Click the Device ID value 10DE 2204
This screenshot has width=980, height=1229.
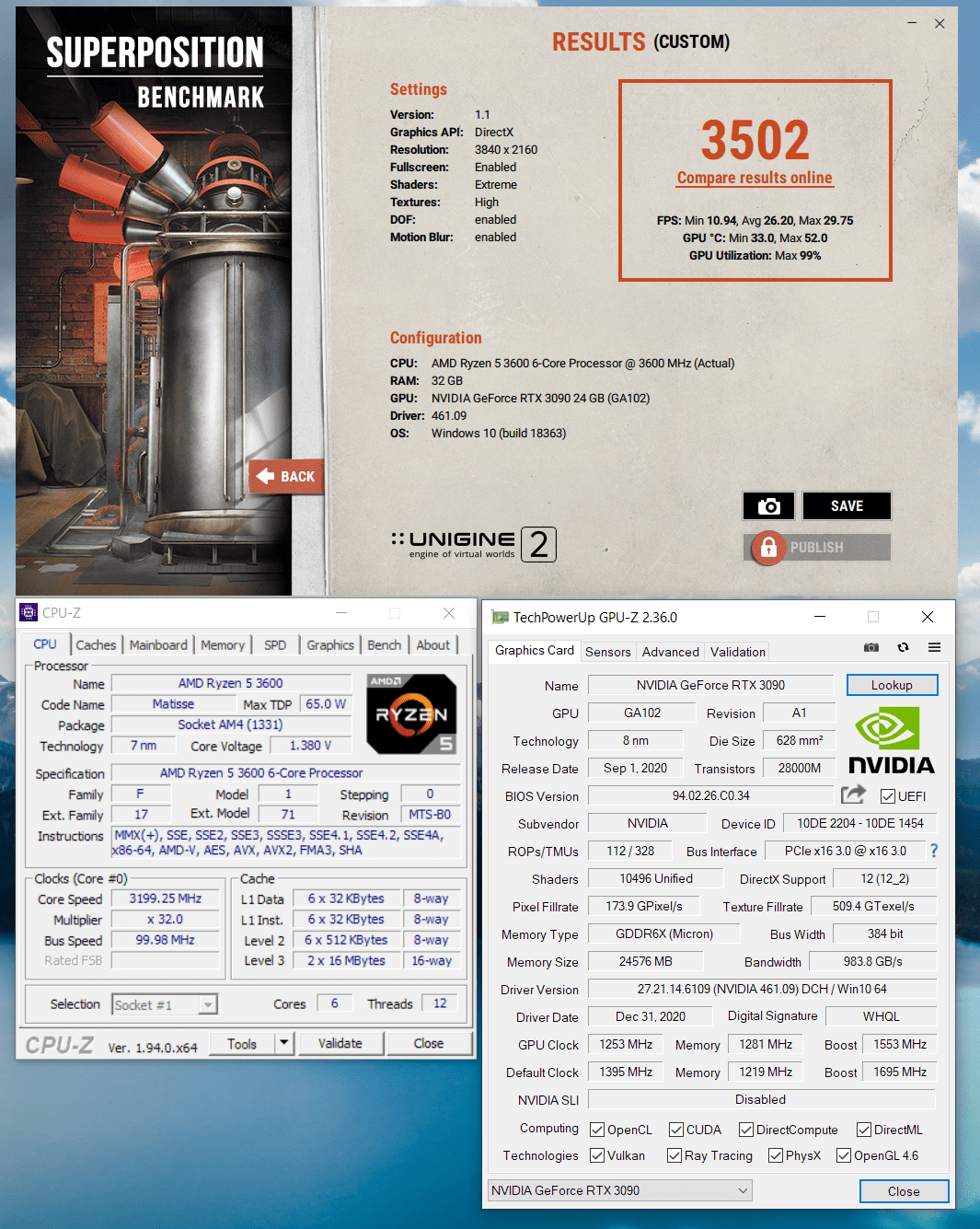tap(860, 823)
